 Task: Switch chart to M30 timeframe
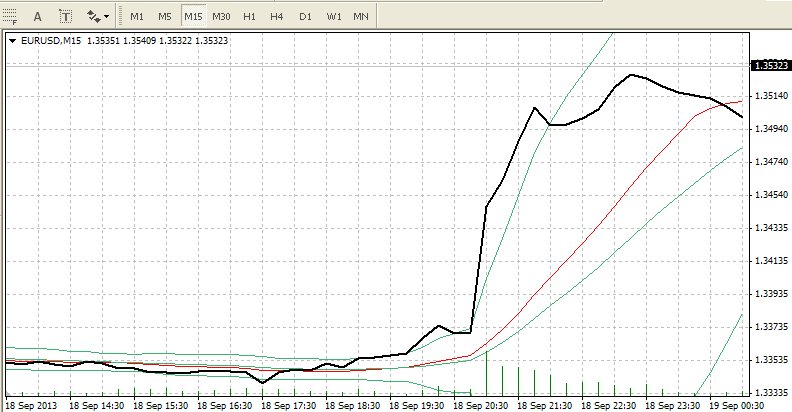coord(221,17)
